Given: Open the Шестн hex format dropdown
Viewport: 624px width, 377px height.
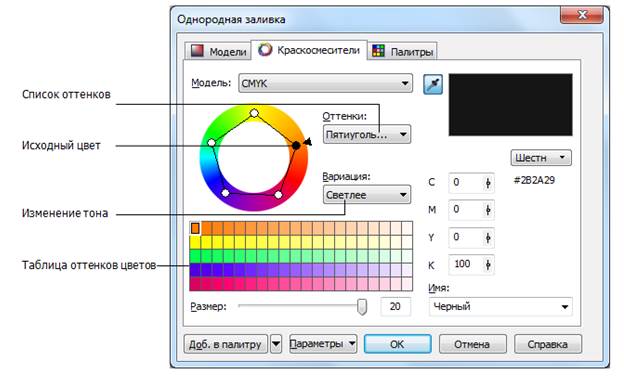Looking at the screenshot, I should coord(541,158).
